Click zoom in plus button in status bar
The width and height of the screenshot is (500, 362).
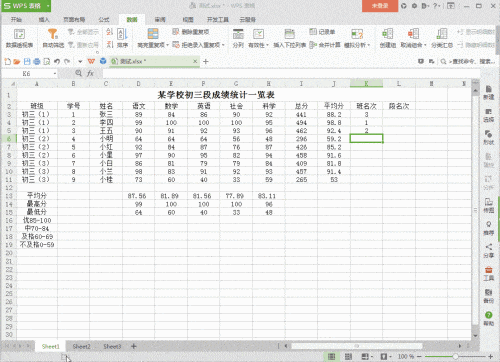(x=490, y=357)
